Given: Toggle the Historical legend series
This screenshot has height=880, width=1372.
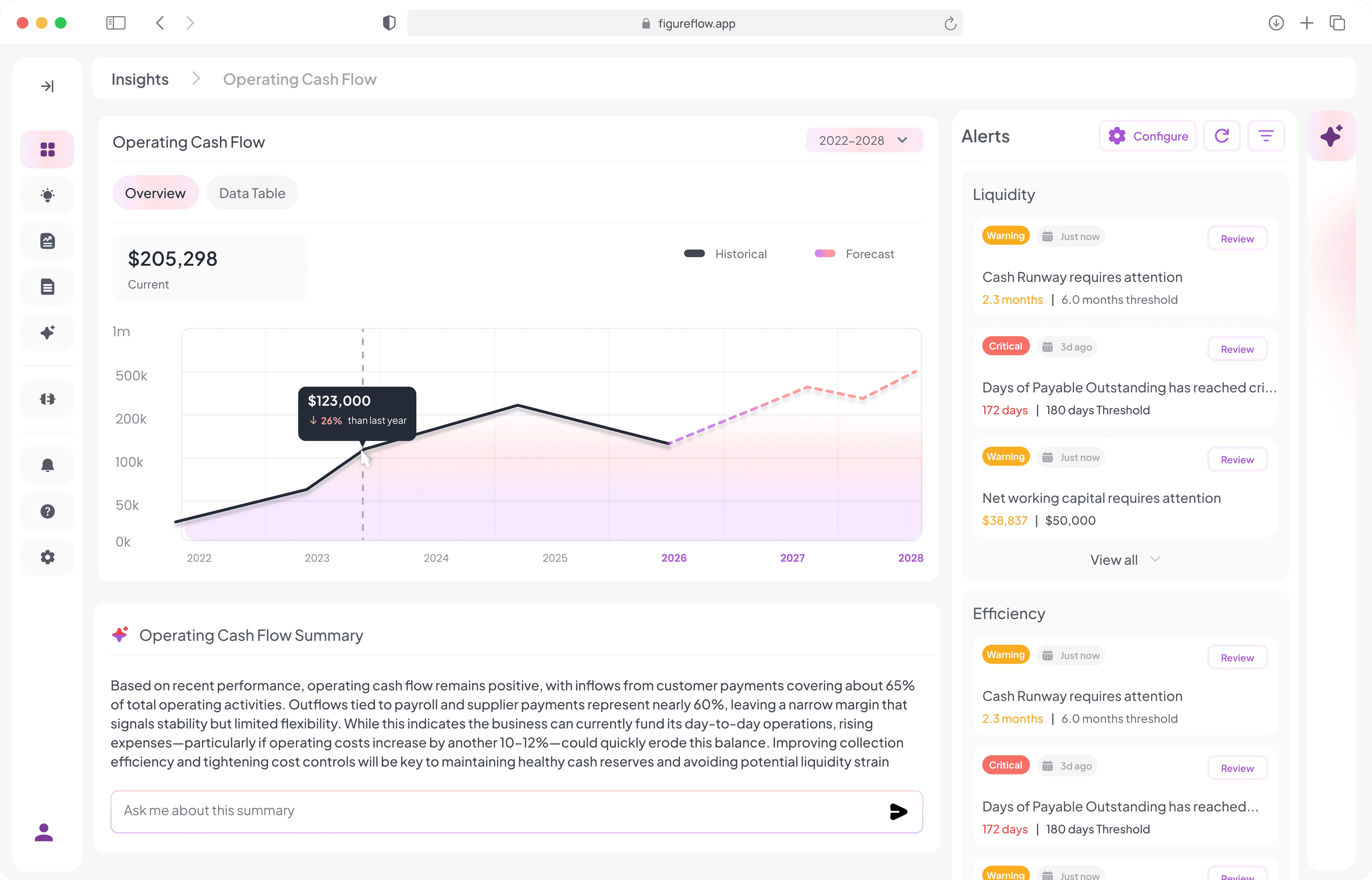Looking at the screenshot, I should 725,254.
